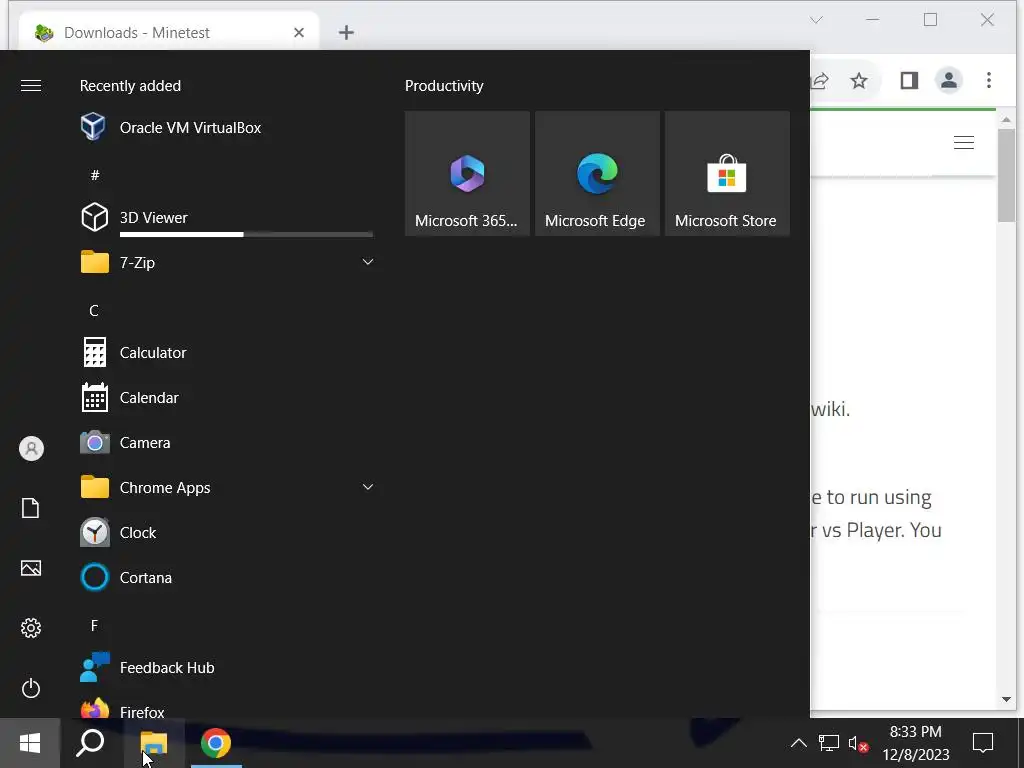Launch 3D Viewer app

pyautogui.click(x=225, y=217)
